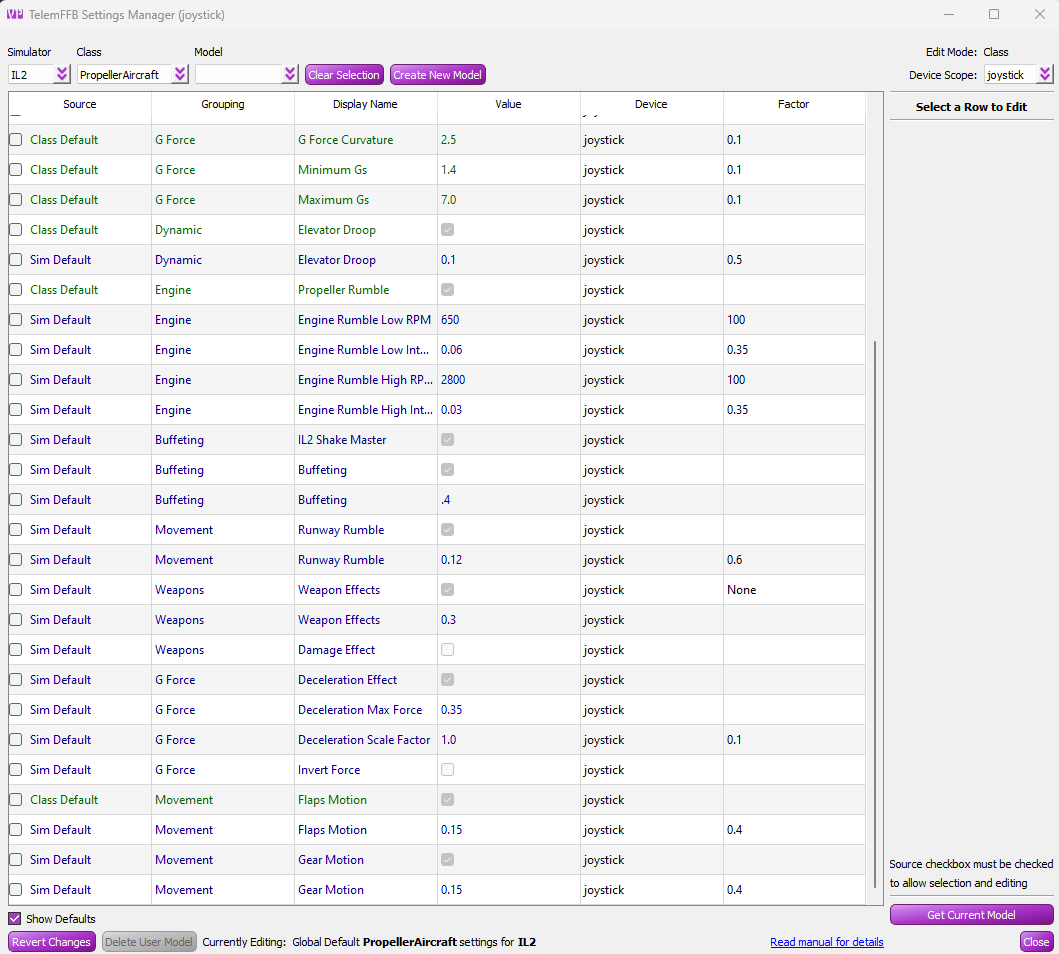Image resolution: width=1059 pixels, height=954 pixels.
Task: Click the vertical scrollbar of the settings table
Action: tap(875, 600)
